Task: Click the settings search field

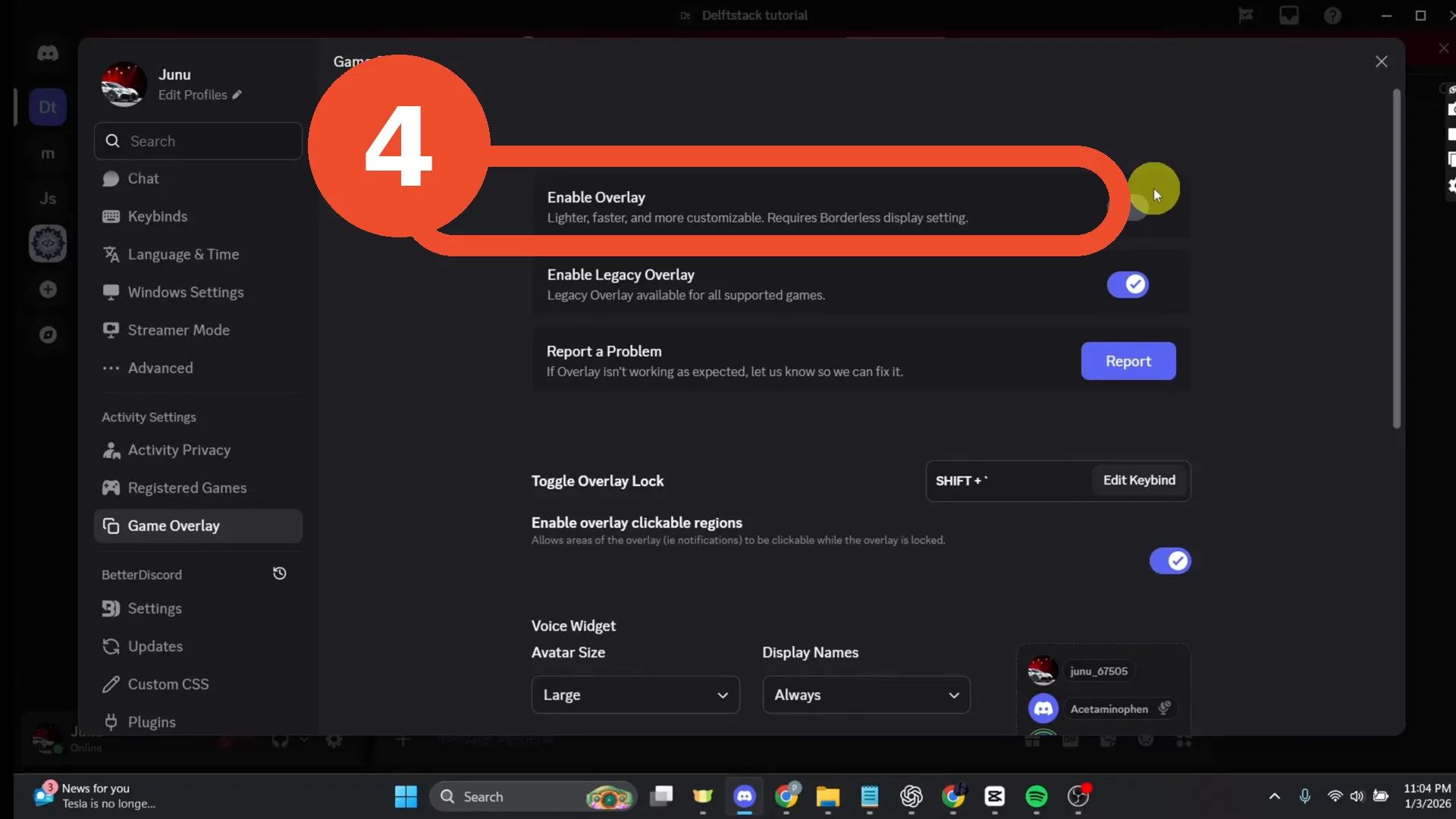Action: point(198,141)
